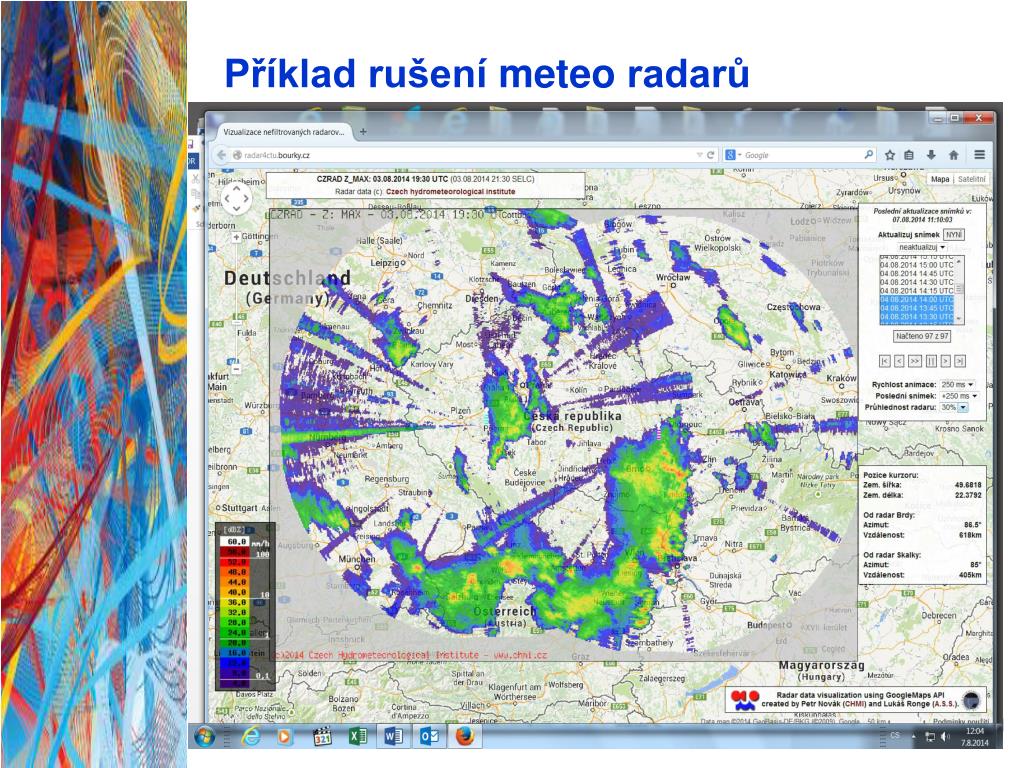
Task: Open the A.S.S. link in credits
Action: tap(945, 704)
